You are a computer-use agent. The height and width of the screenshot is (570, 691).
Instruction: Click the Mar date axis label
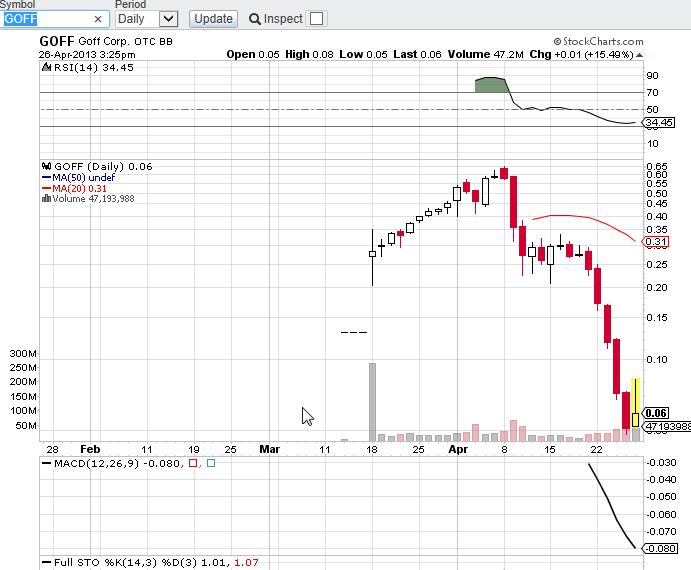(269, 449)
